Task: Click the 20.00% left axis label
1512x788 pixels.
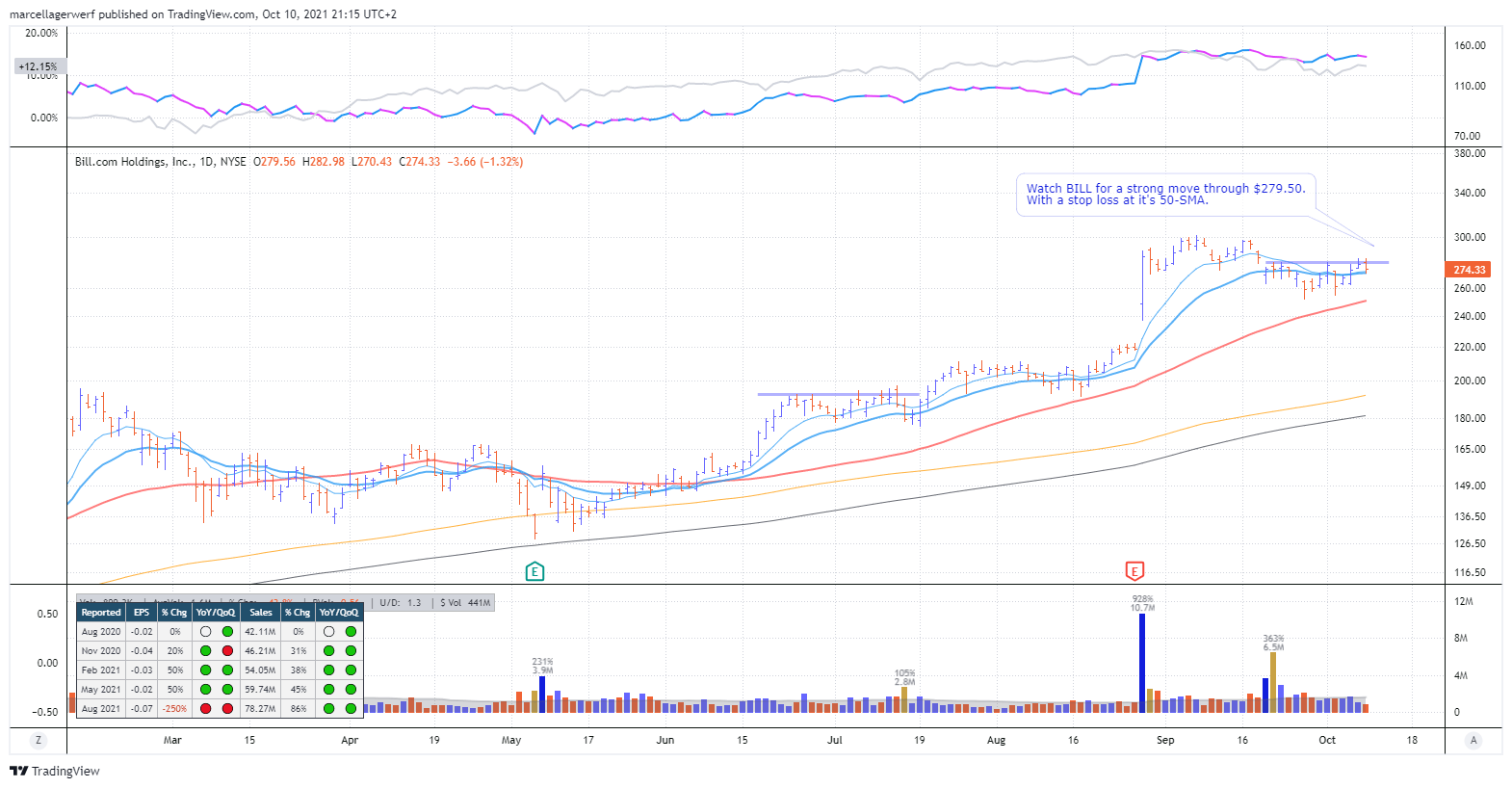Action: 41,33
